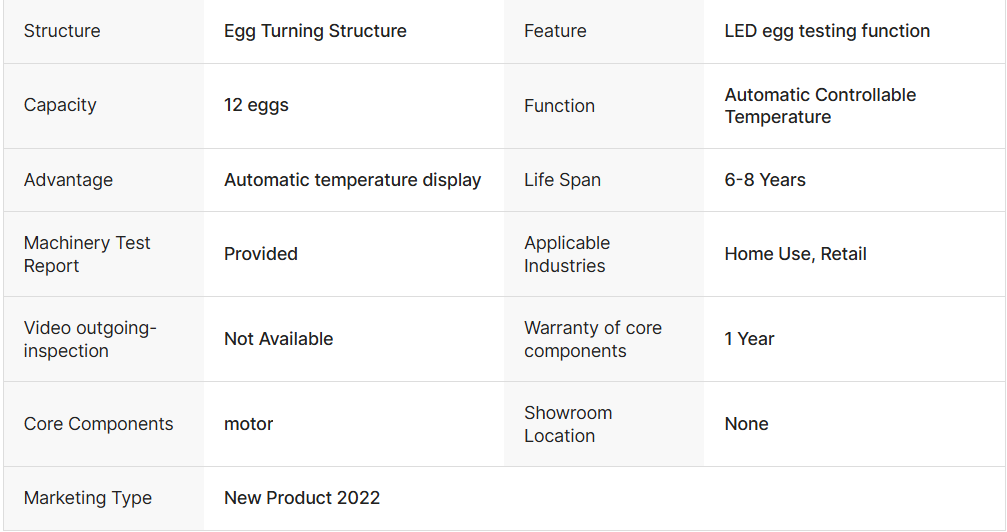Click the 'Provided' value text
Image resolution: width=1007 pixels, height=532 pixels.
pyautogui.click(x=261, y=254)
